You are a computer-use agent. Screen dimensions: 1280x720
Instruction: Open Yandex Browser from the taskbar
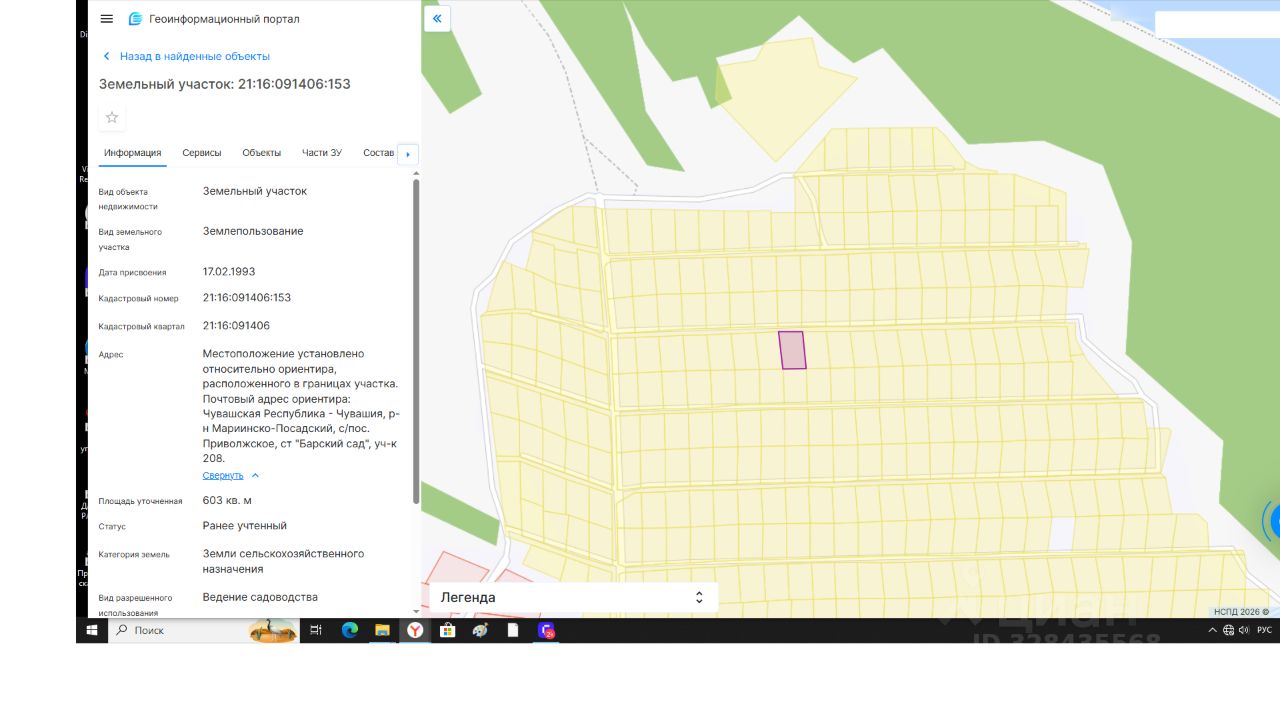(414, 630)
